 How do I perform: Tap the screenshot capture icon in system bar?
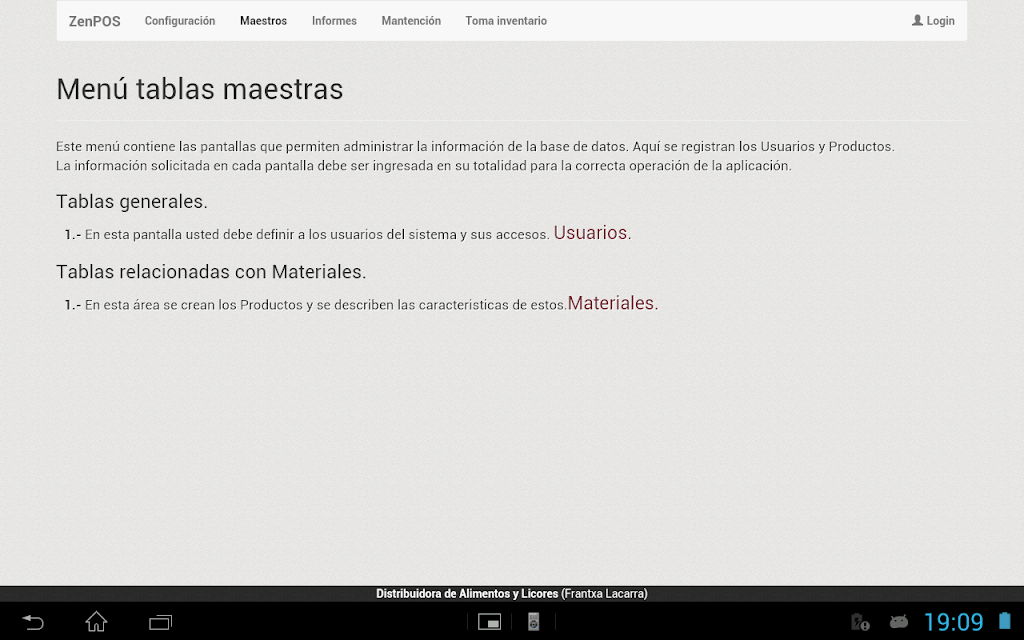click(x=489, y=622)
